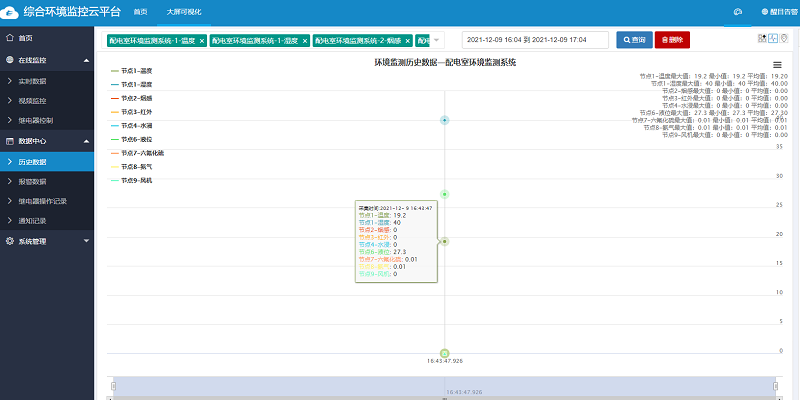Open the sensor multi-select dropdown arrow

click(x=437, y=40)
